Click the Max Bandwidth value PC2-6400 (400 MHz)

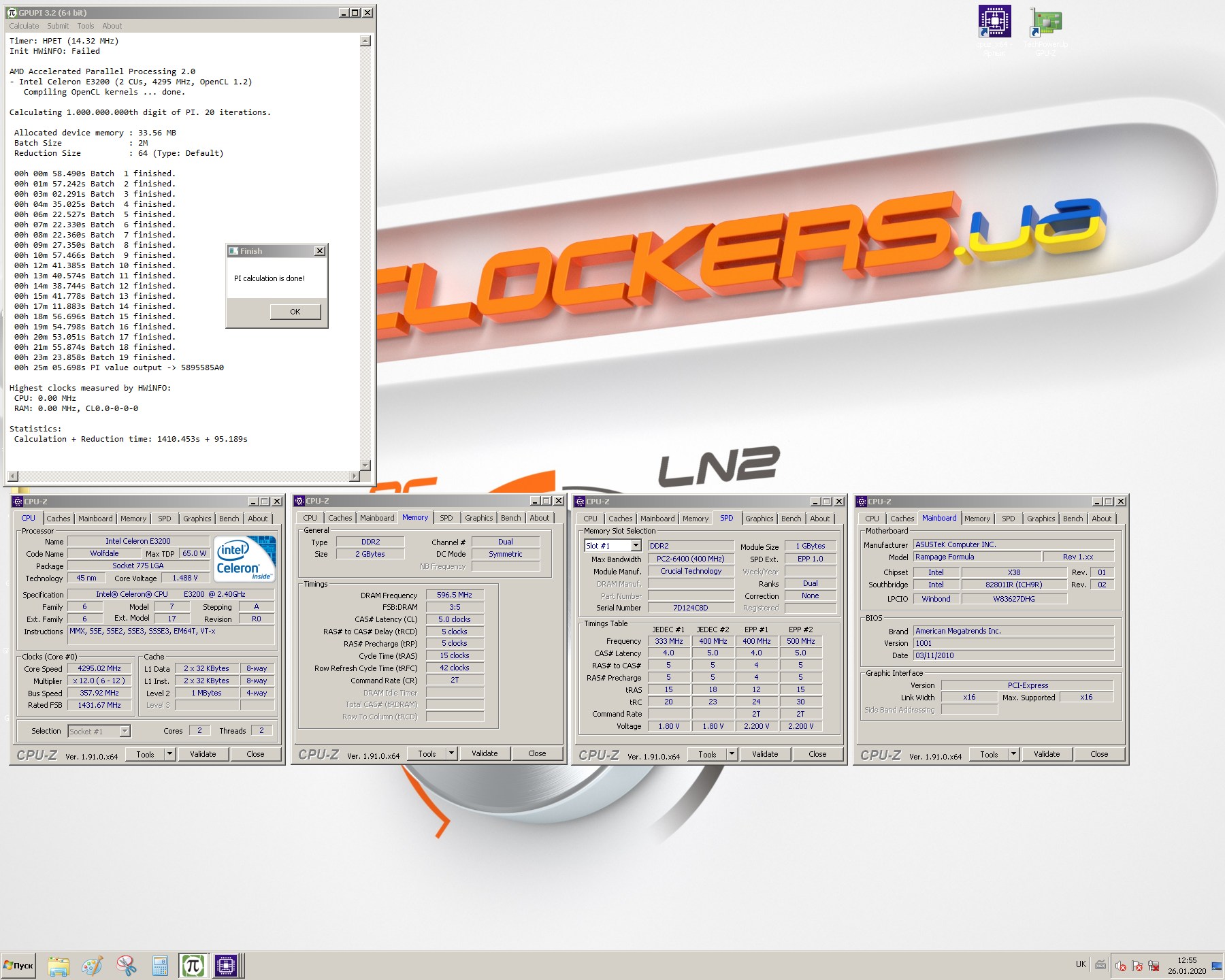click(691, 559)
